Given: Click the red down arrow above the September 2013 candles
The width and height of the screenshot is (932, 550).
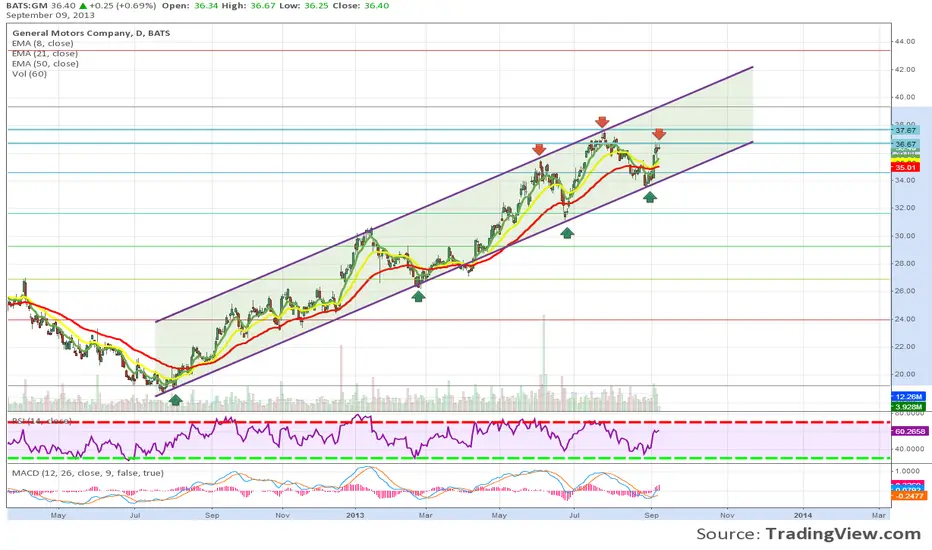Looking at the screenshot, I should 659,134.
